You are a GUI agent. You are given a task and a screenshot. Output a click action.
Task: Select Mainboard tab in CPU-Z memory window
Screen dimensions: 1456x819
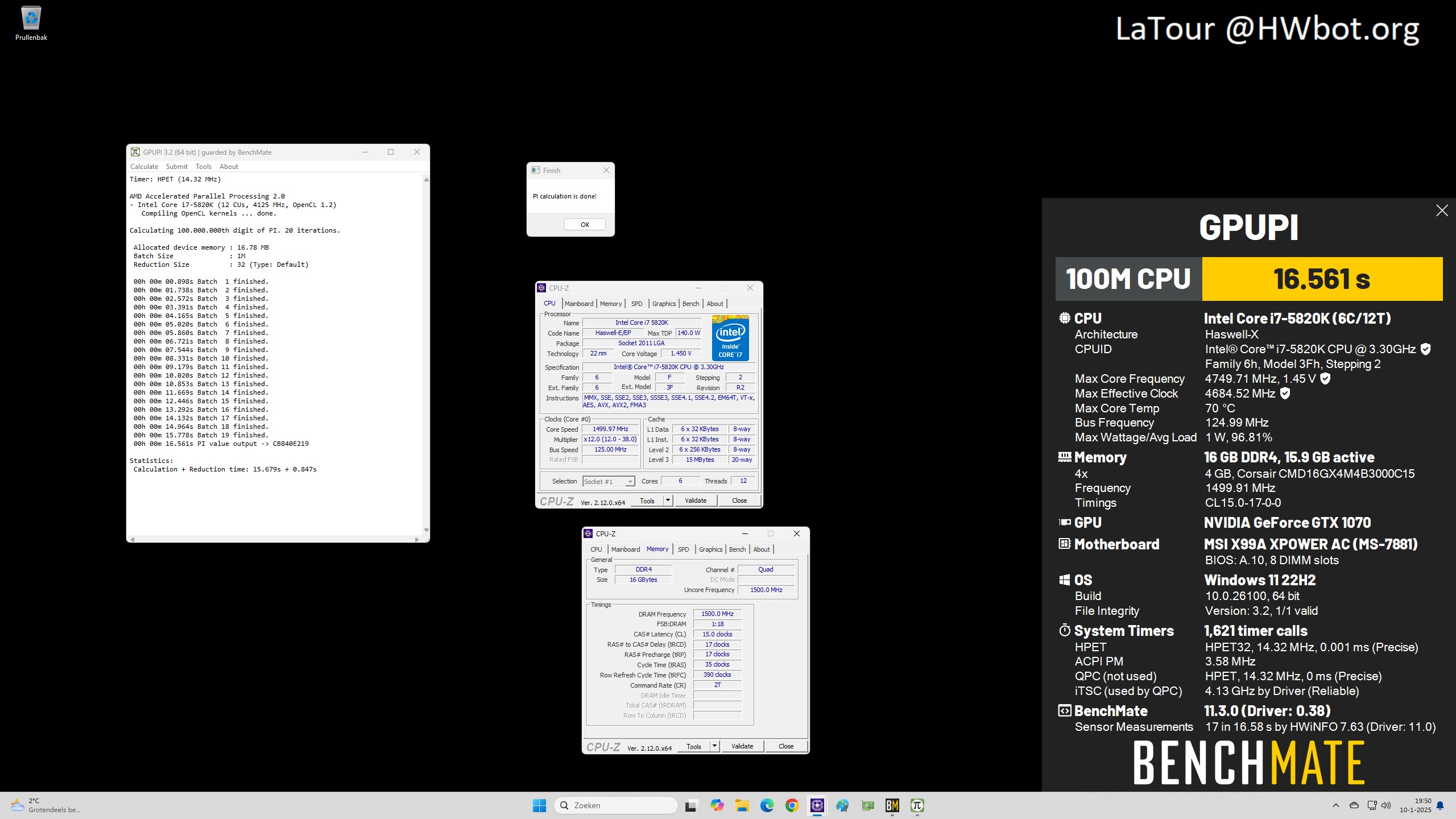(626, 549)
